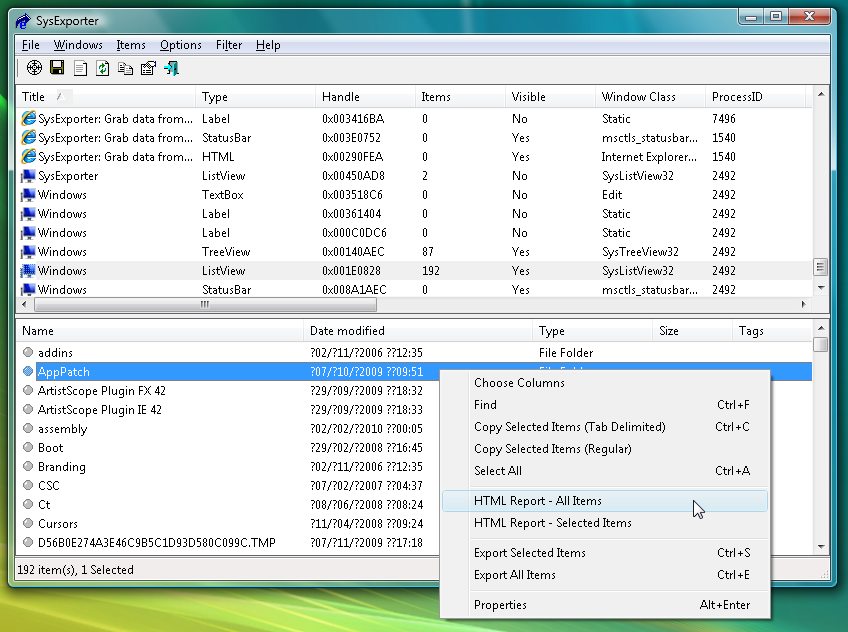
Task: Click the circle icon beside the D56B0E274A3E46C9B5C1D93D580C099C.TMP entry
Action: (28, 542)
